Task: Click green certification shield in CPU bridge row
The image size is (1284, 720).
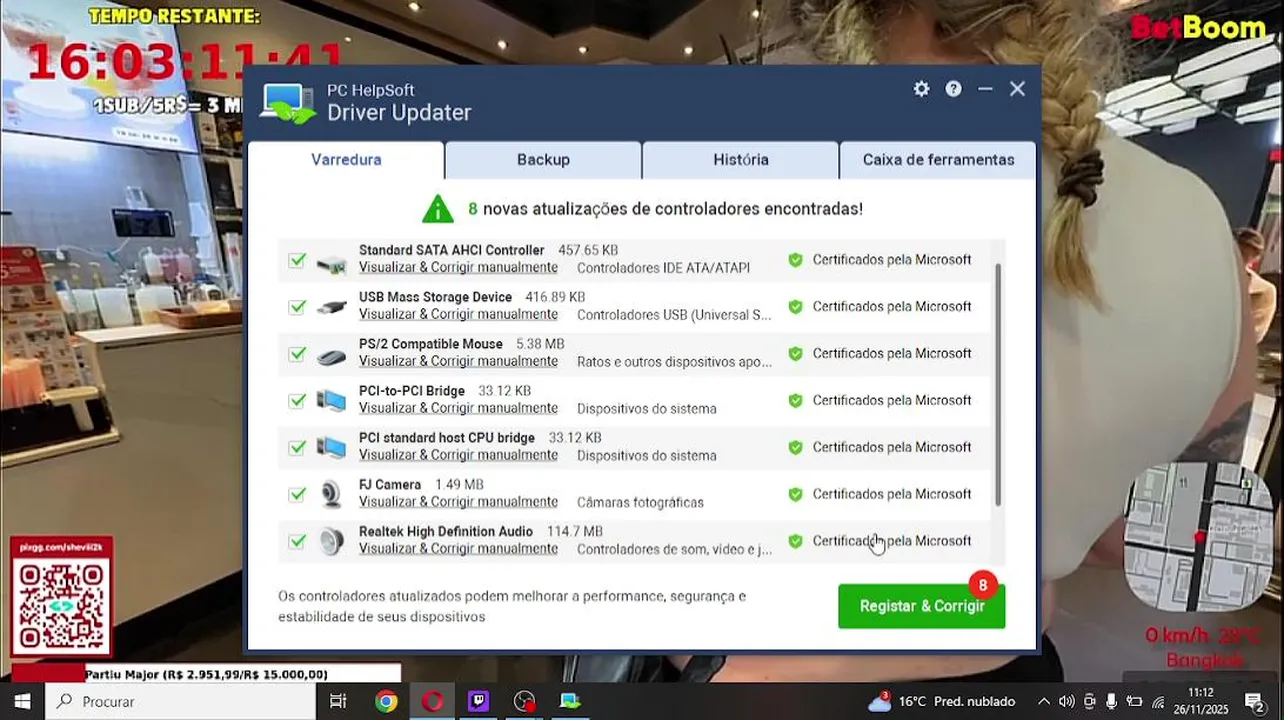Action: (795, 448)
